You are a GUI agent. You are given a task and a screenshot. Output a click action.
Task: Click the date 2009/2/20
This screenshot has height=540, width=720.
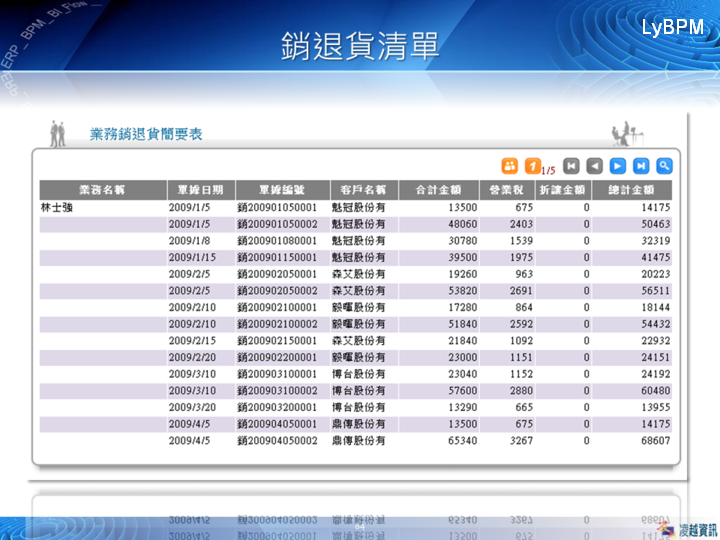192,357
